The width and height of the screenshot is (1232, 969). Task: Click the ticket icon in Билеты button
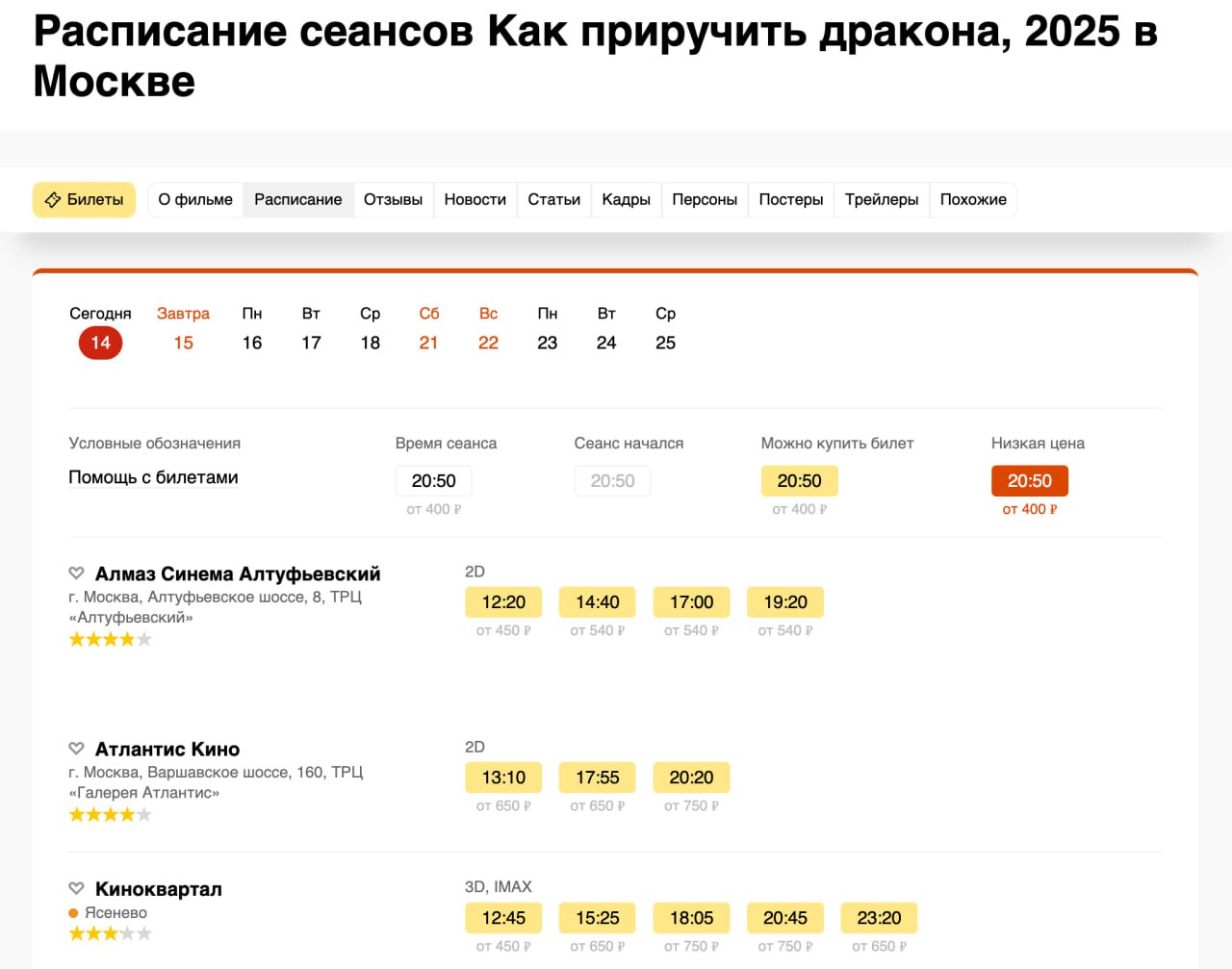click(x=53, y=200)
